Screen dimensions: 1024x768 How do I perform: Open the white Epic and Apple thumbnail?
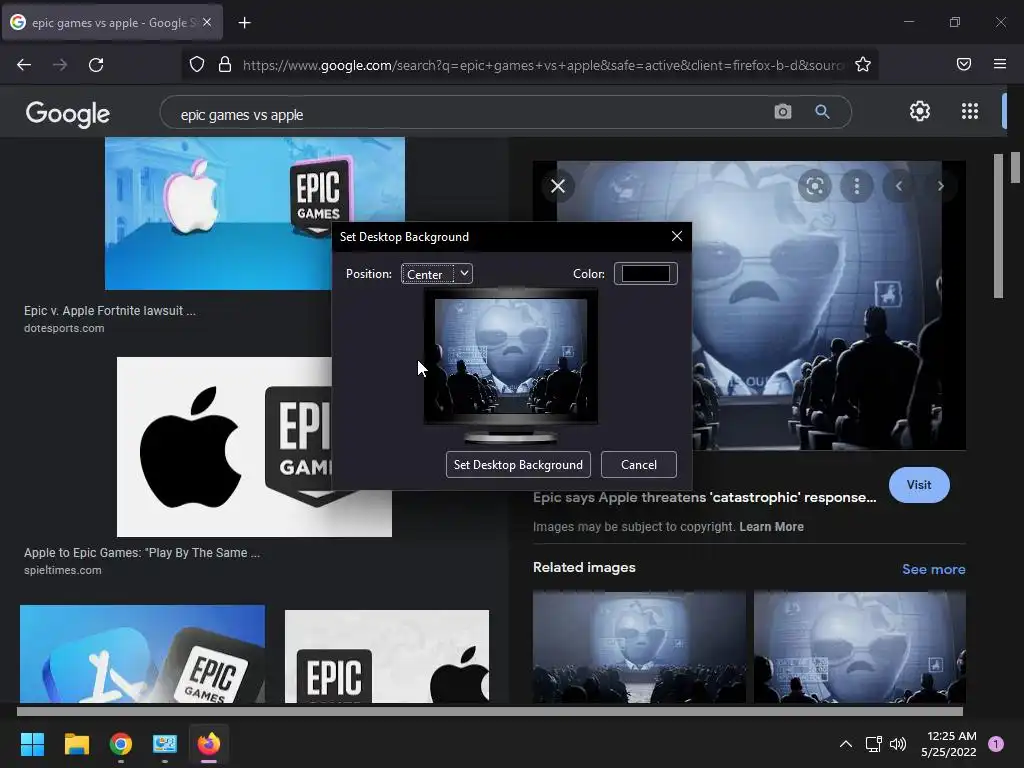click(387, 656)
